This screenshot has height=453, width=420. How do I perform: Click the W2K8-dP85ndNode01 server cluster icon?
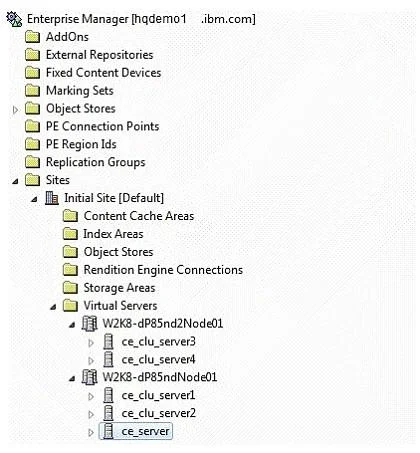(x=89, y=377)
